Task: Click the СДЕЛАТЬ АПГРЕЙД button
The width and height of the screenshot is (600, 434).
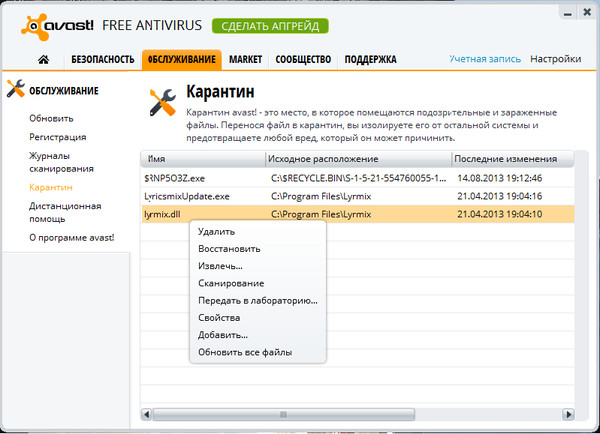Action: 270,26
